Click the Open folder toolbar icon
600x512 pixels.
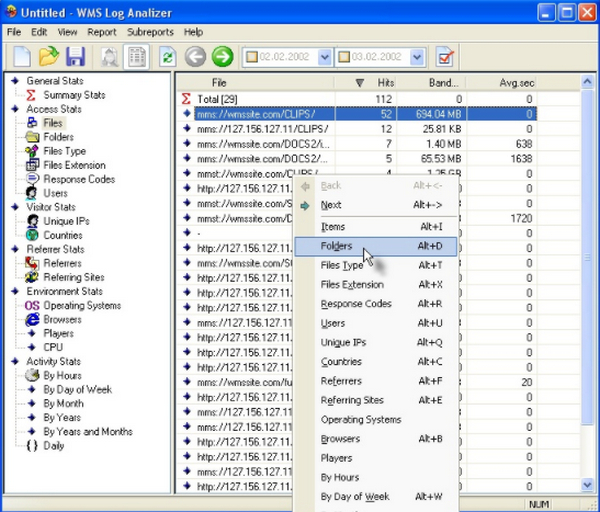click(49, 57)
